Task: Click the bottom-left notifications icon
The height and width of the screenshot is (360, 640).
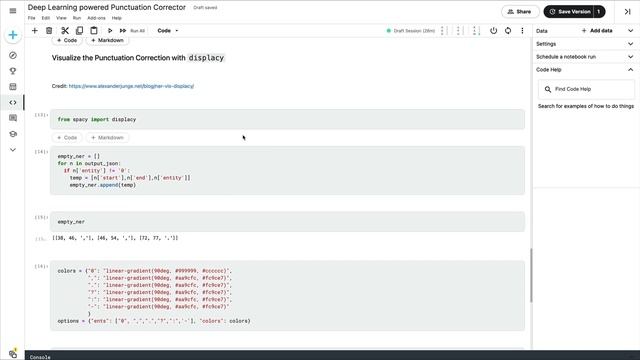Action: coord(13,353)
